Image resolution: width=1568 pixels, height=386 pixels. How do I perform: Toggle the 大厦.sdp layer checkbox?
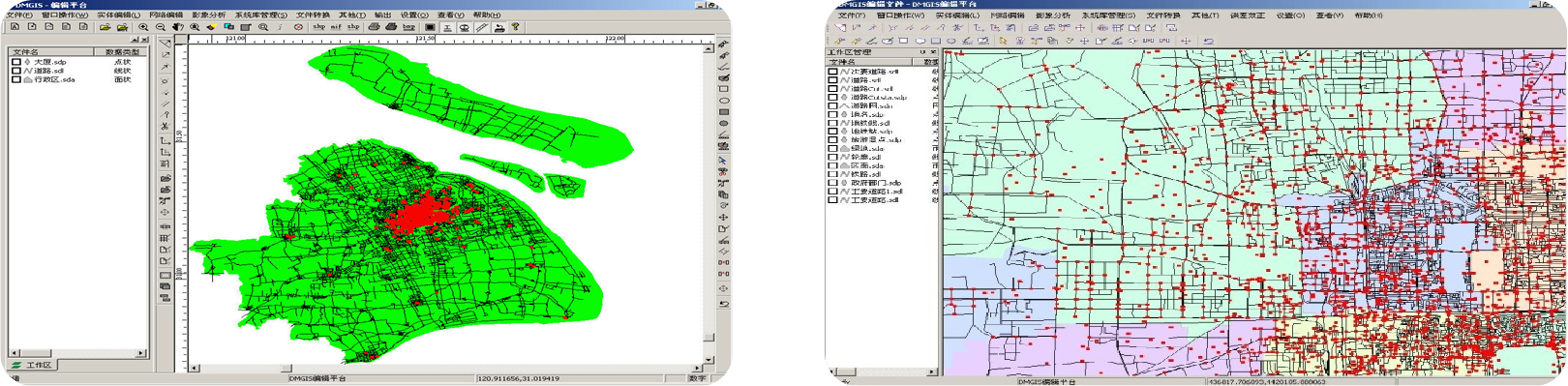(x=15, y=62)
